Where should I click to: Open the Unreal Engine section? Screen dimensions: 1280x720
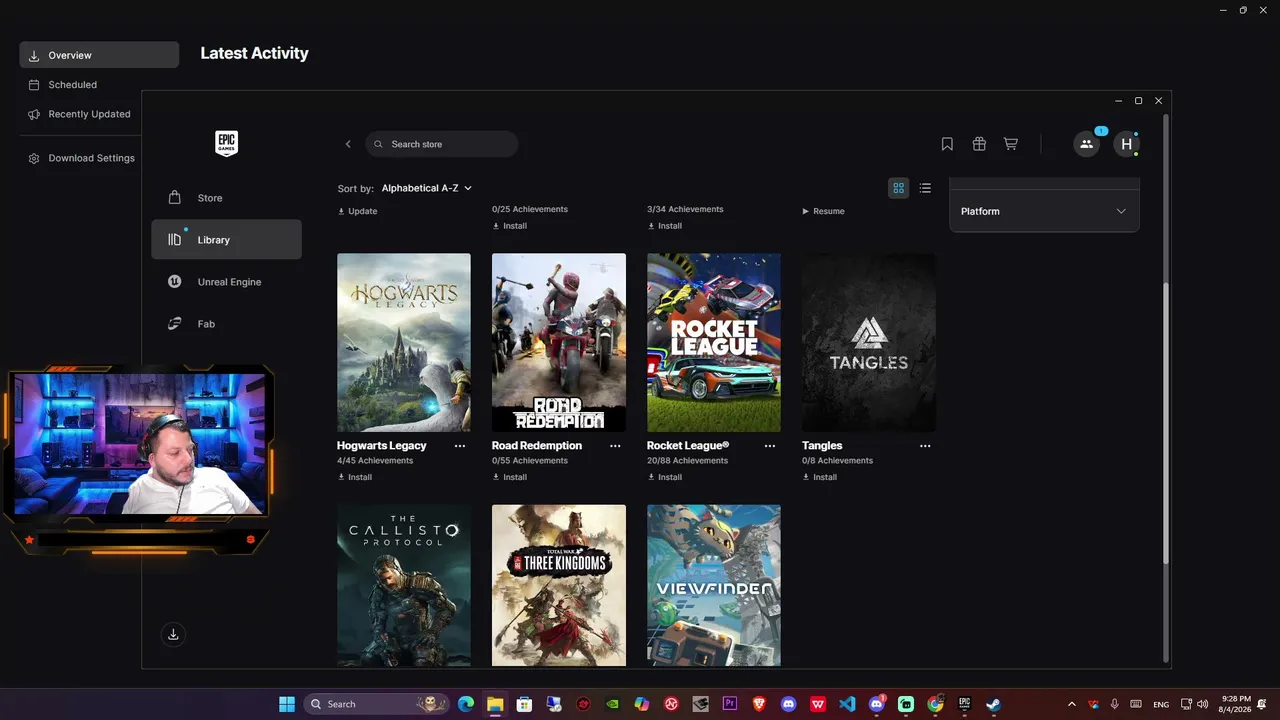tap(226, 282)
